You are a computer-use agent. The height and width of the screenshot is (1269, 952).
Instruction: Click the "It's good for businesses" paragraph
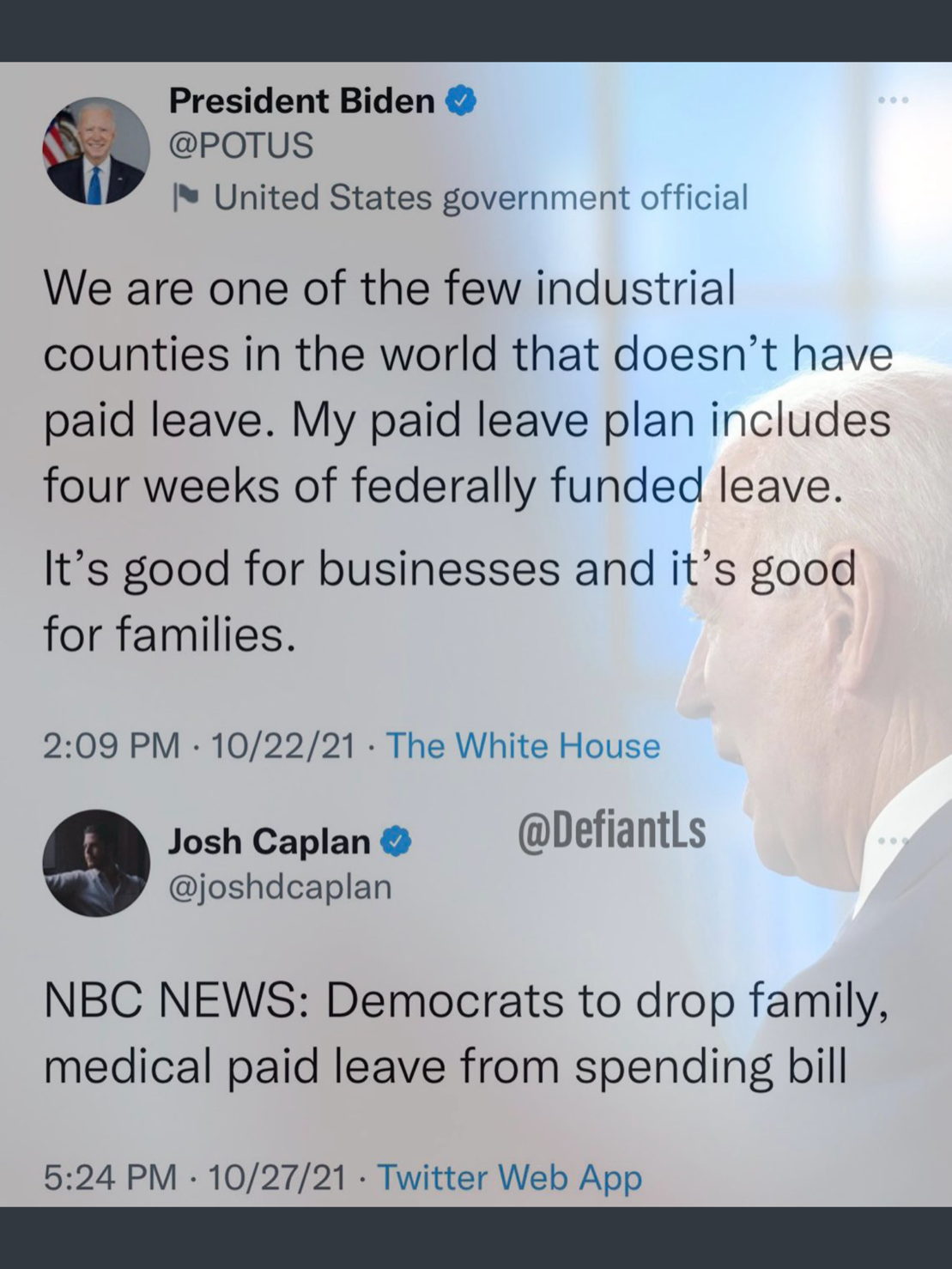pos(450,601)
